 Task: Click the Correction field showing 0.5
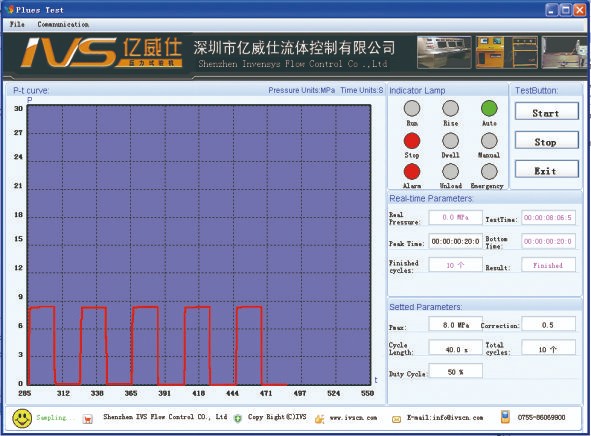548,324
